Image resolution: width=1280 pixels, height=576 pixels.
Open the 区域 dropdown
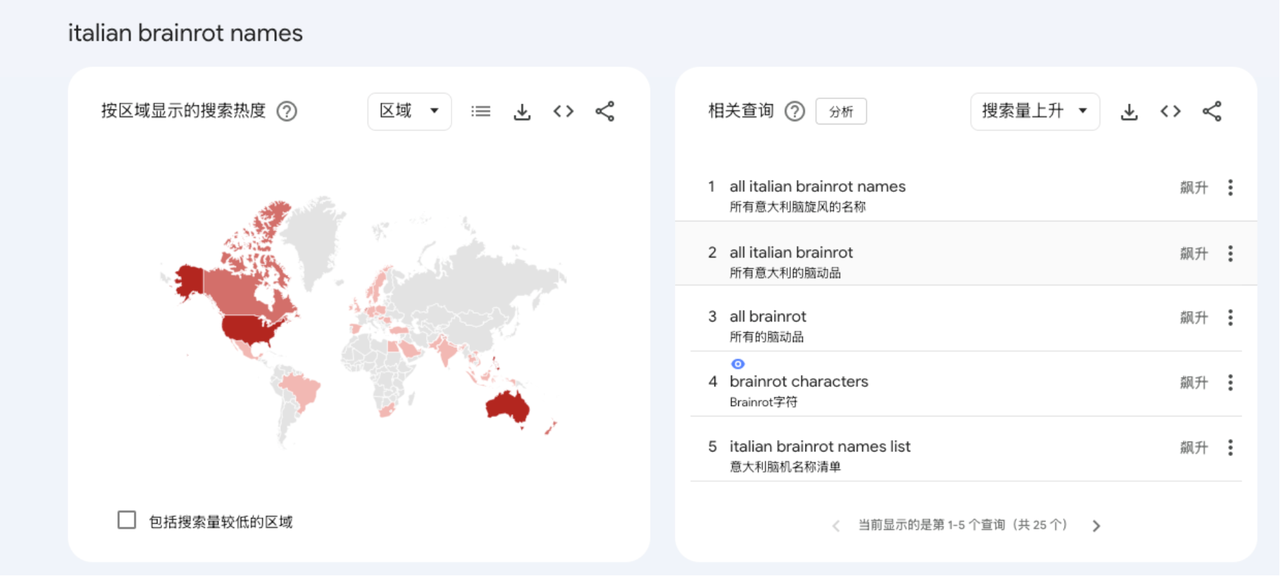point(410,111)
